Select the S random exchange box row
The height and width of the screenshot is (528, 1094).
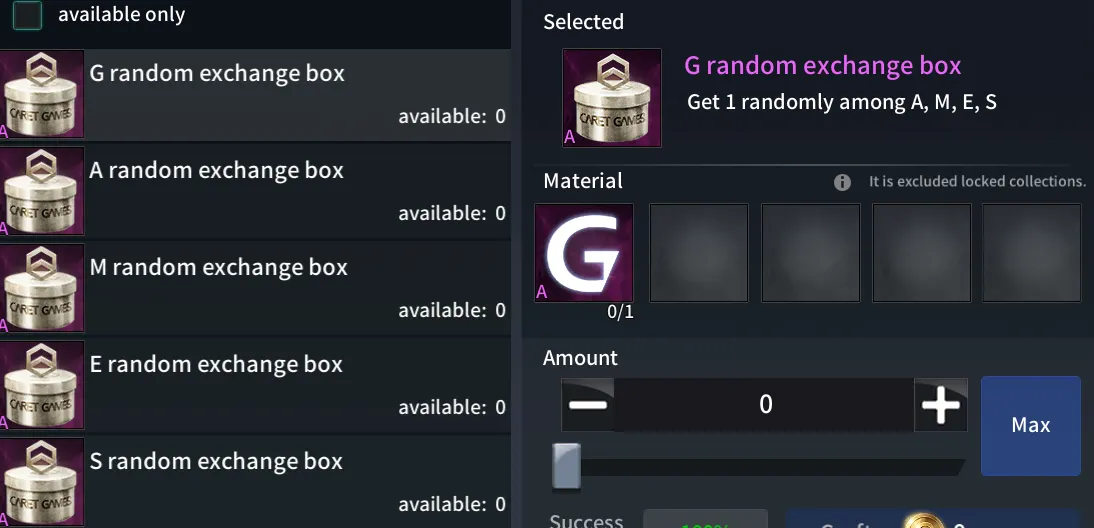tap(255, 482)
